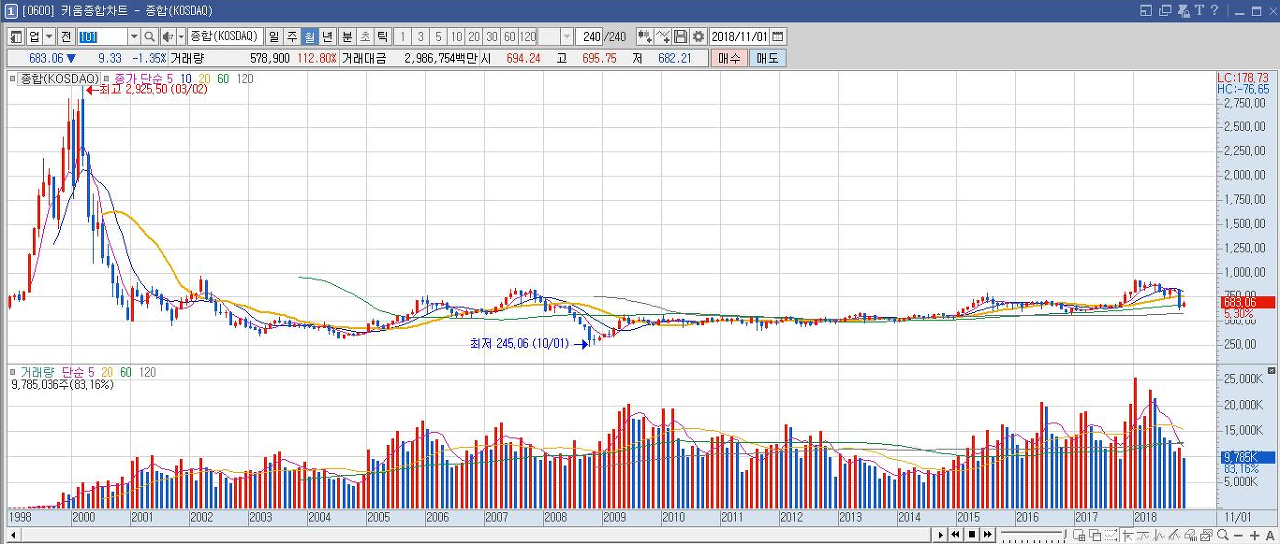Open the calendar date picker icon
This screenshot has width=1280, height=544.
pyautogui.click(x=778, y=37)
